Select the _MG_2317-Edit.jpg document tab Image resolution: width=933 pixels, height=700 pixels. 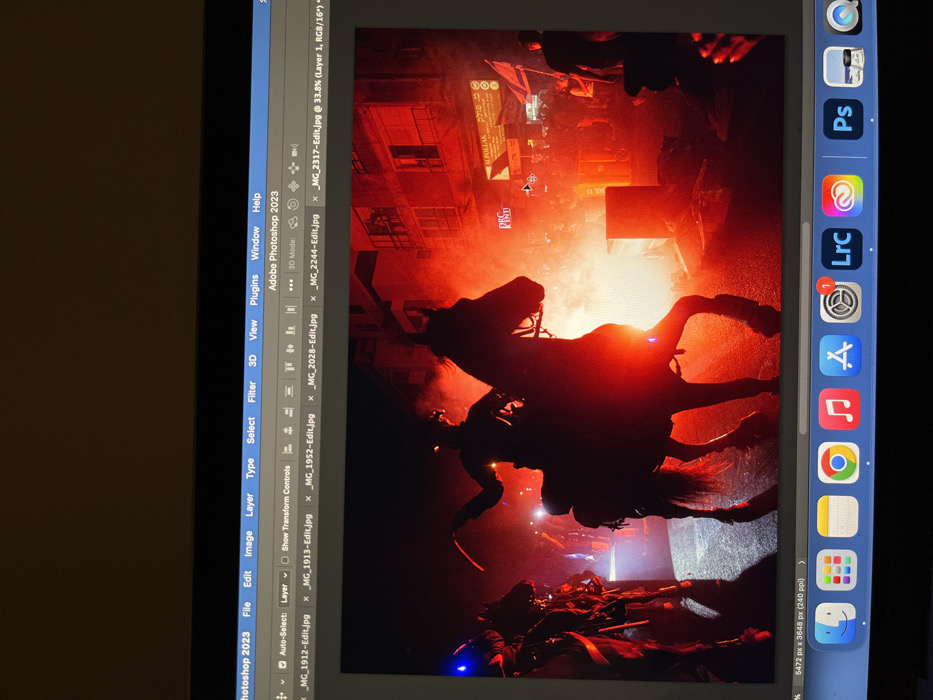(x=318, y=95)
